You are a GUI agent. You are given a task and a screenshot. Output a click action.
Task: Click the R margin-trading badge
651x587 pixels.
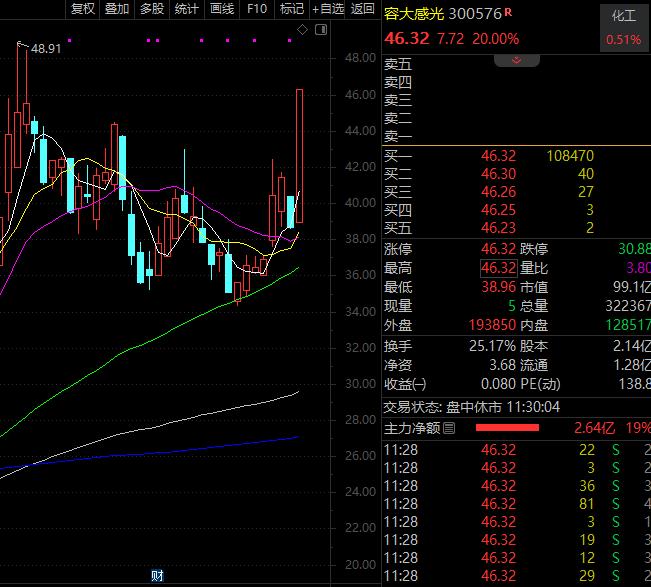tap(508, 13)
